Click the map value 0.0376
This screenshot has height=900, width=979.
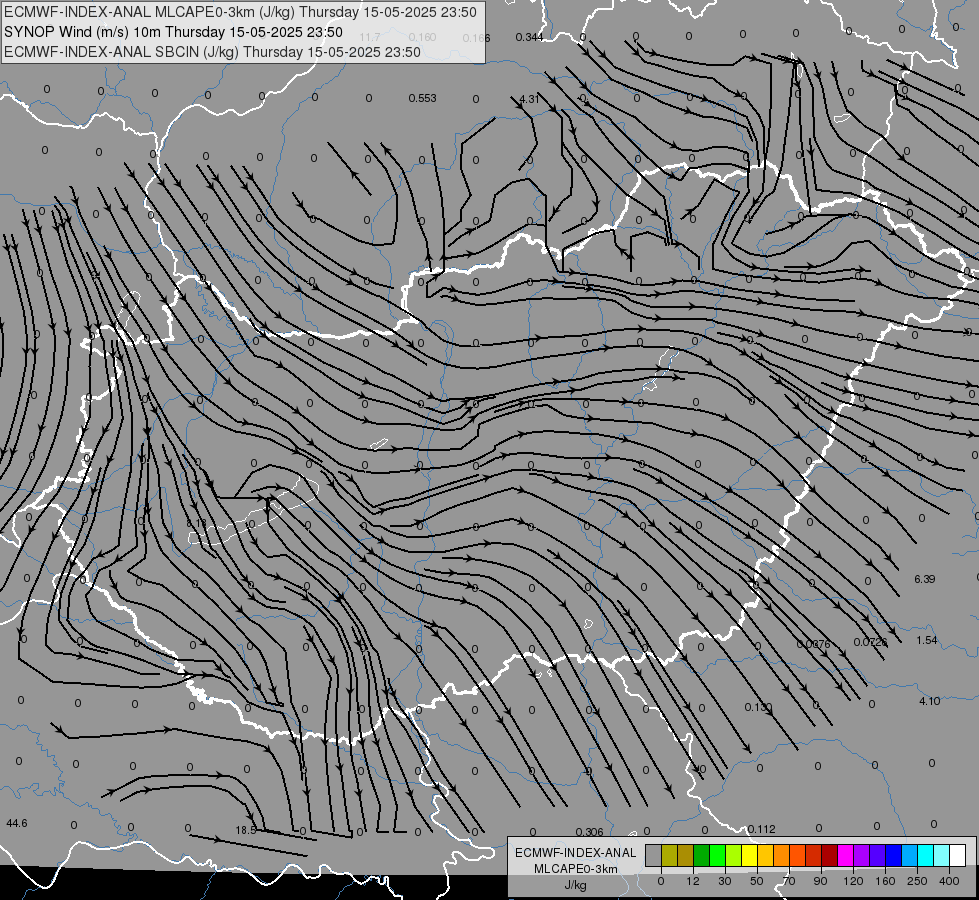pos(814,645)
